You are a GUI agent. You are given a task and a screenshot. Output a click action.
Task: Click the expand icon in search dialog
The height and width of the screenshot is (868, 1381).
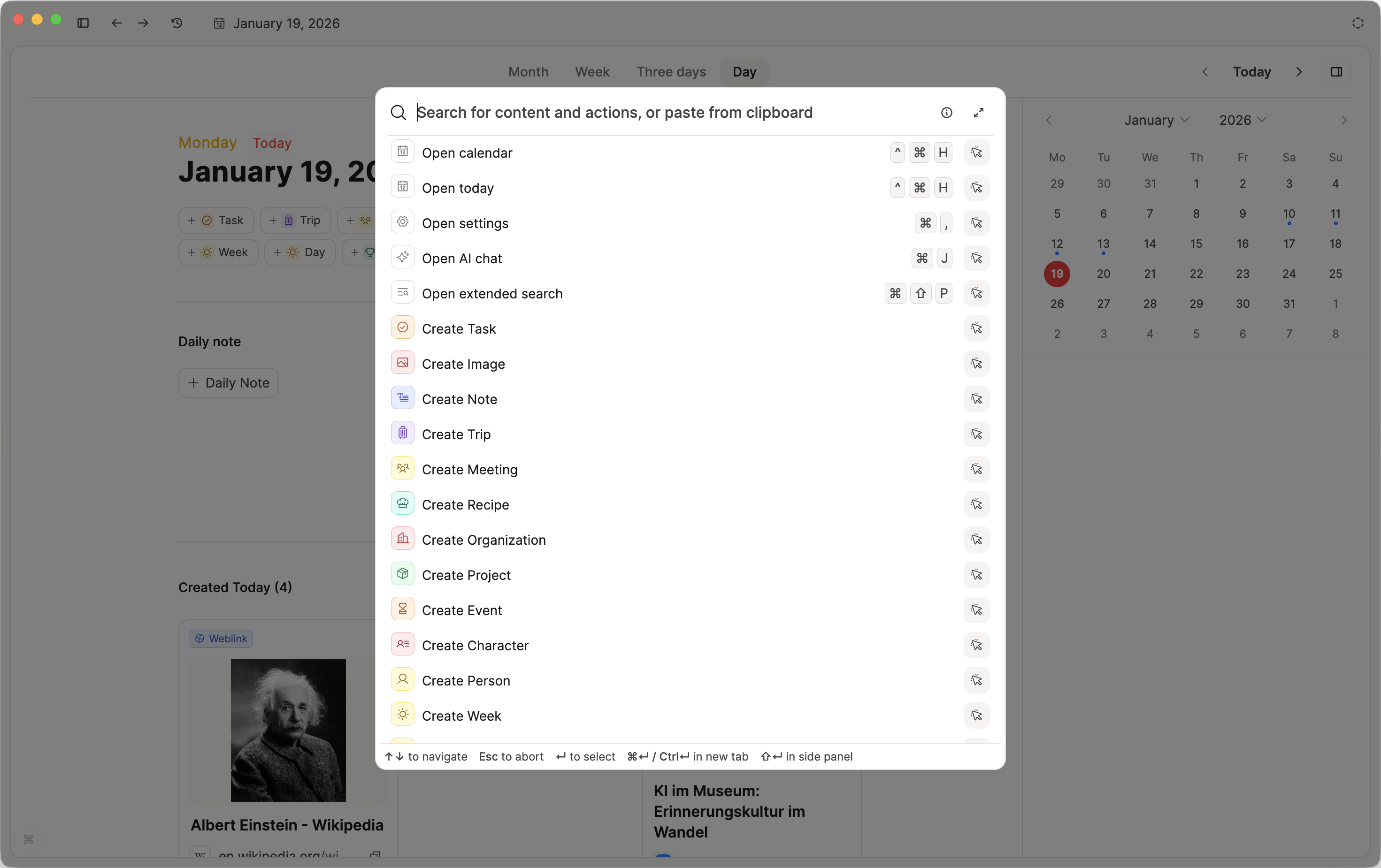[978, 112]
